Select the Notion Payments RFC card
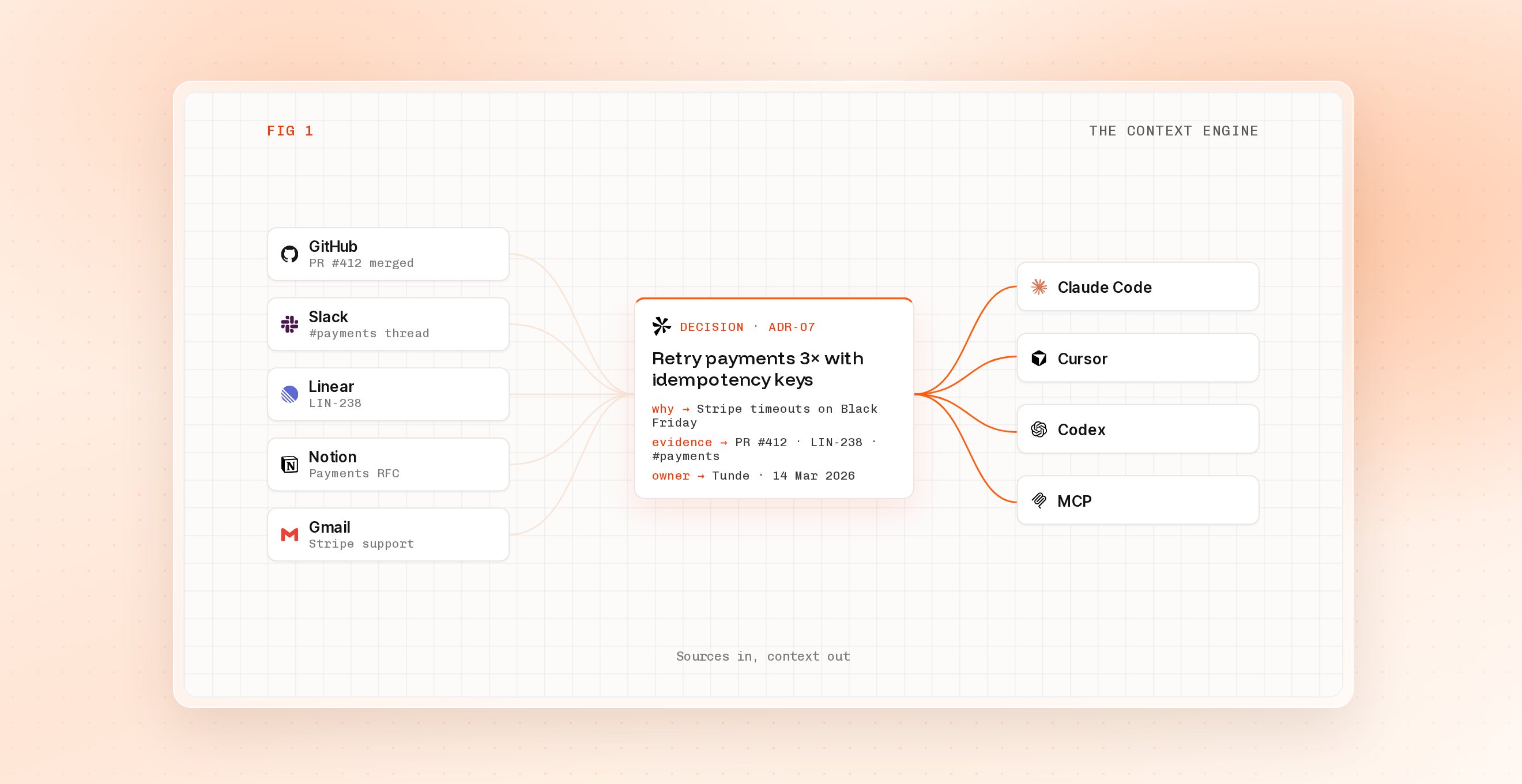Image resolution: width=1522 pixels, height=784 pixels. tap(388, 465)
